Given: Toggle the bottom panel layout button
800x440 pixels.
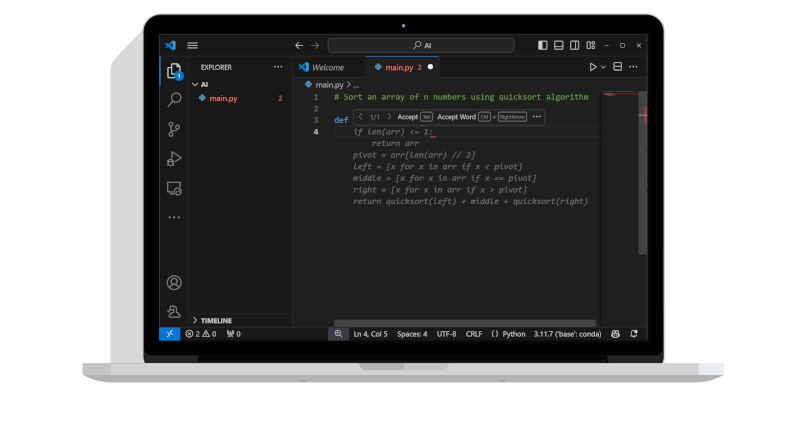Looking at the screenshot, I should click(x=559, y=45).
